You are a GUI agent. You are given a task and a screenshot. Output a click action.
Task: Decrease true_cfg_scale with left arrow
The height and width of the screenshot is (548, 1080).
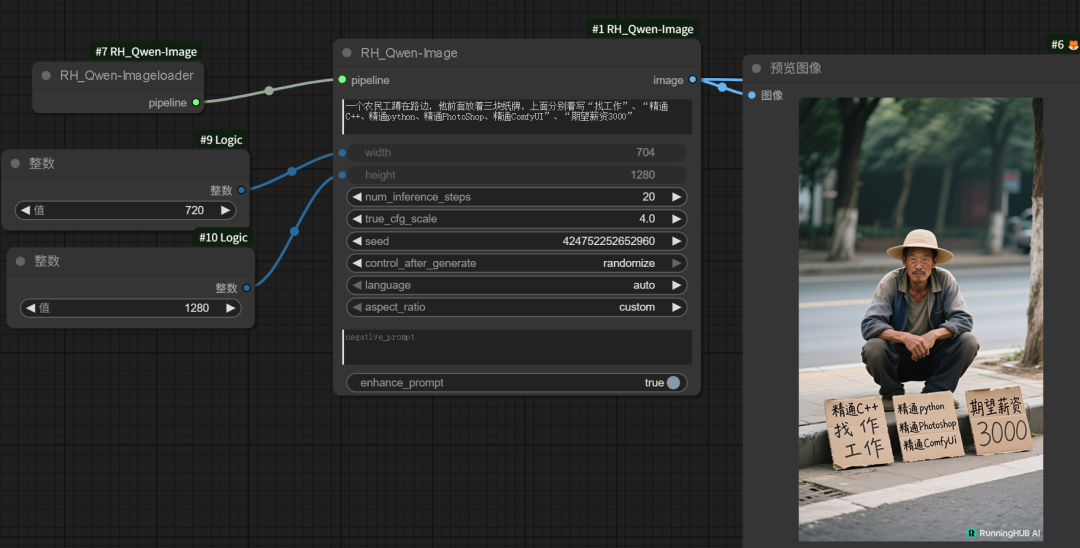point(357,219)
